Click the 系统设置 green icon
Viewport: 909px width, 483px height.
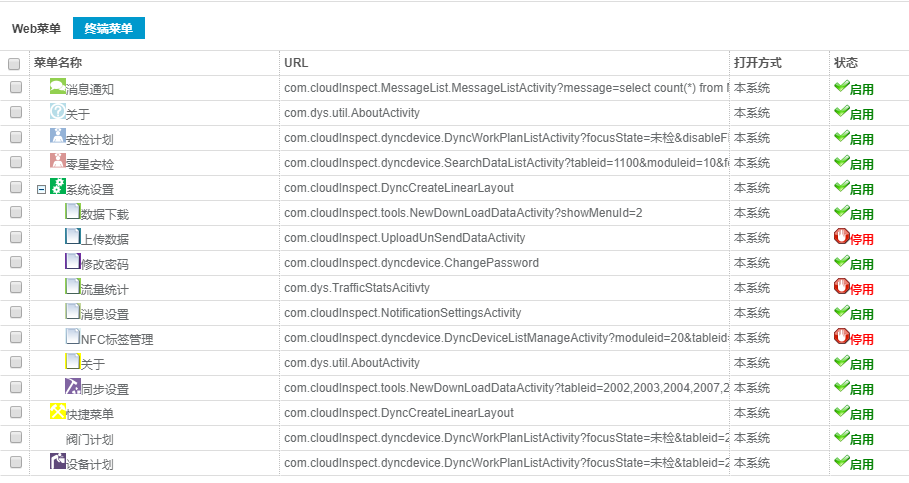[57, 187]
